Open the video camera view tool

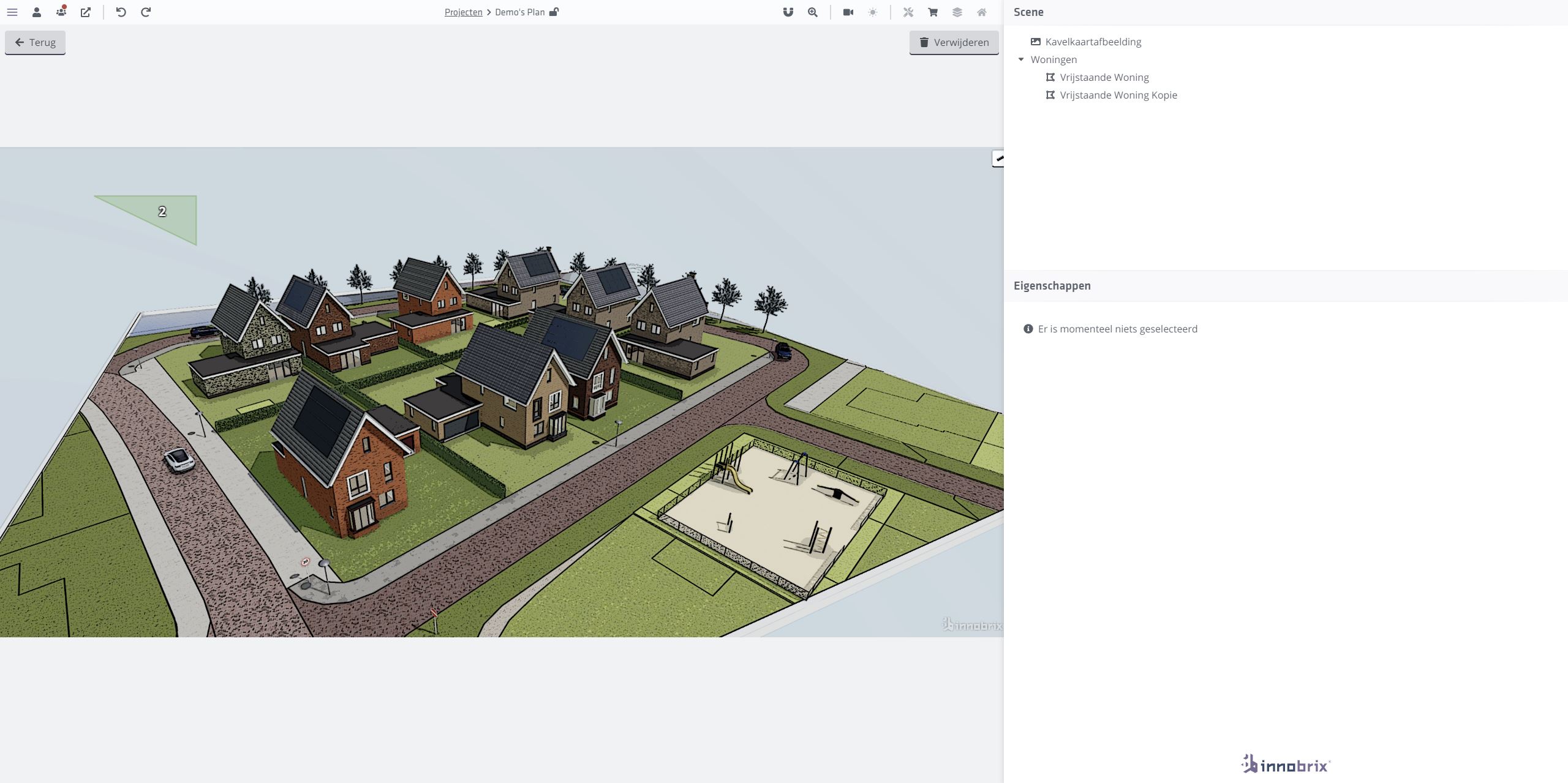point(848,12)
